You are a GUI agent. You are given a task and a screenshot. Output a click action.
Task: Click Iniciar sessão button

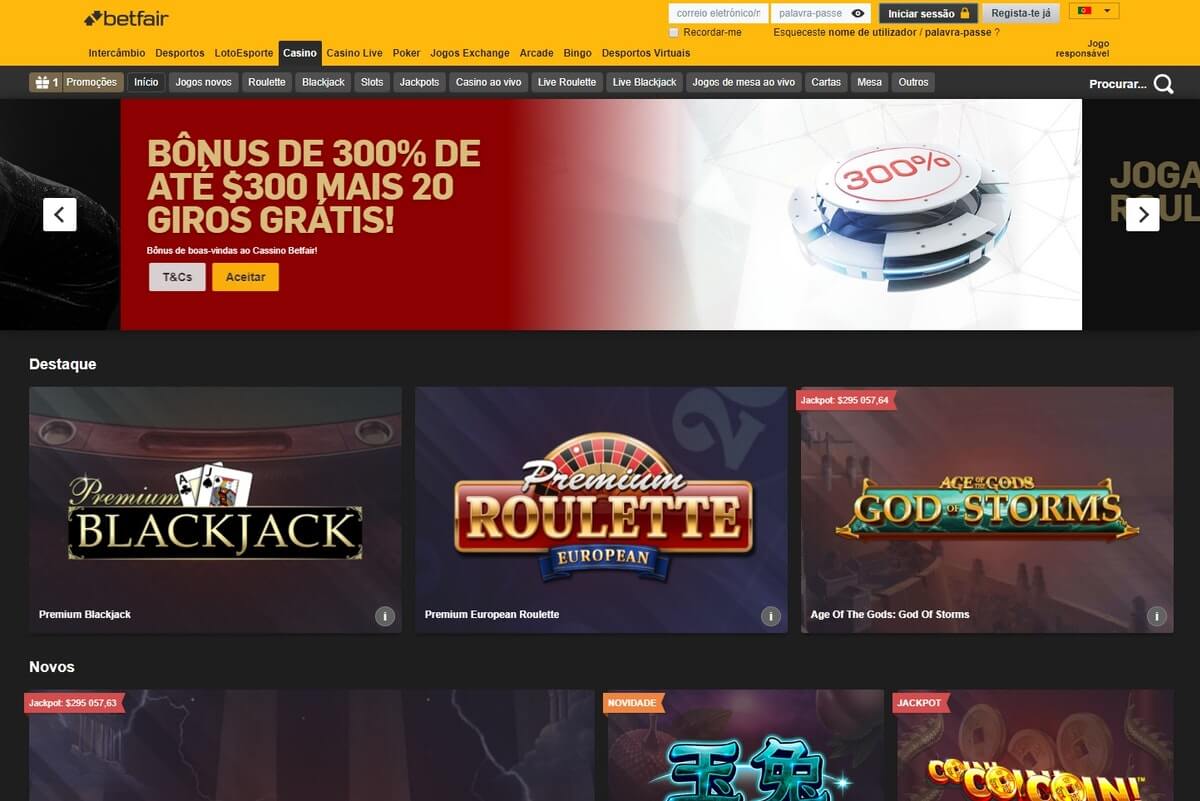929,14
